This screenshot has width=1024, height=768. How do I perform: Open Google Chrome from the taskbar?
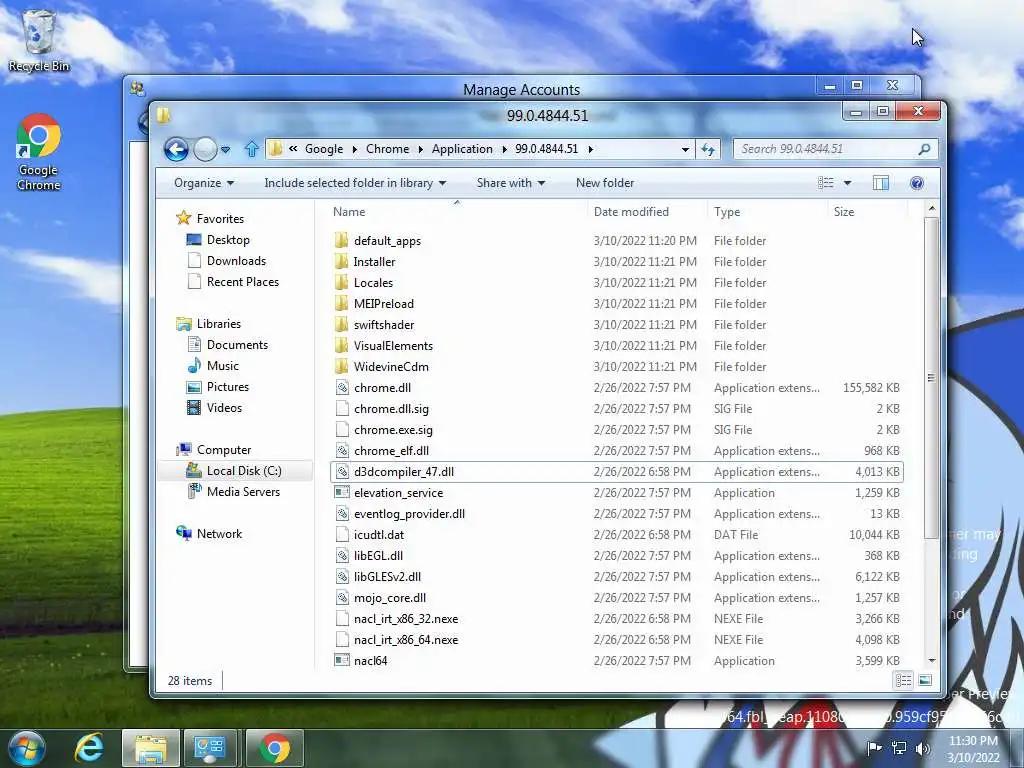274,748
